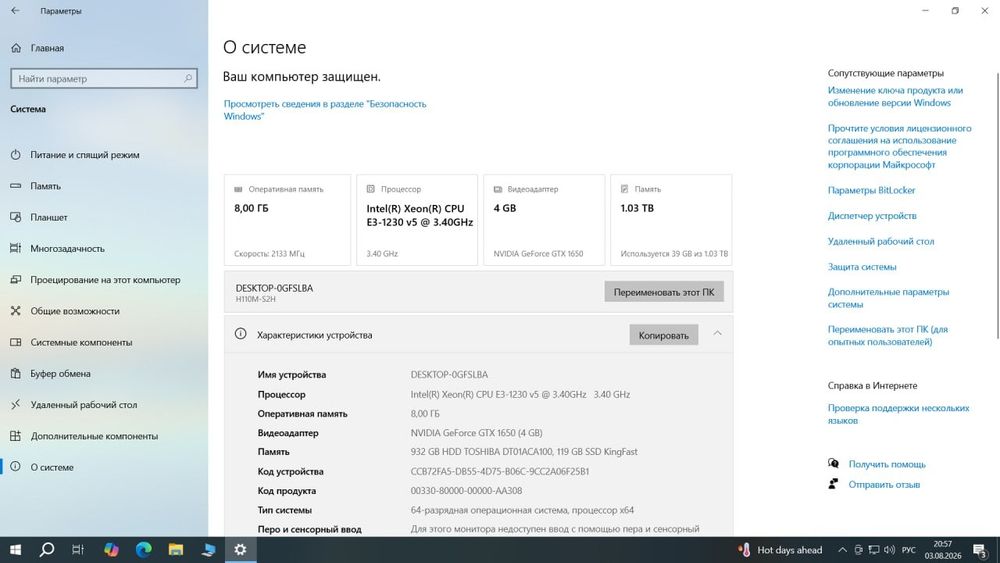Click the network tray icon
This screenshot has height=563, width=1000.
874,550
